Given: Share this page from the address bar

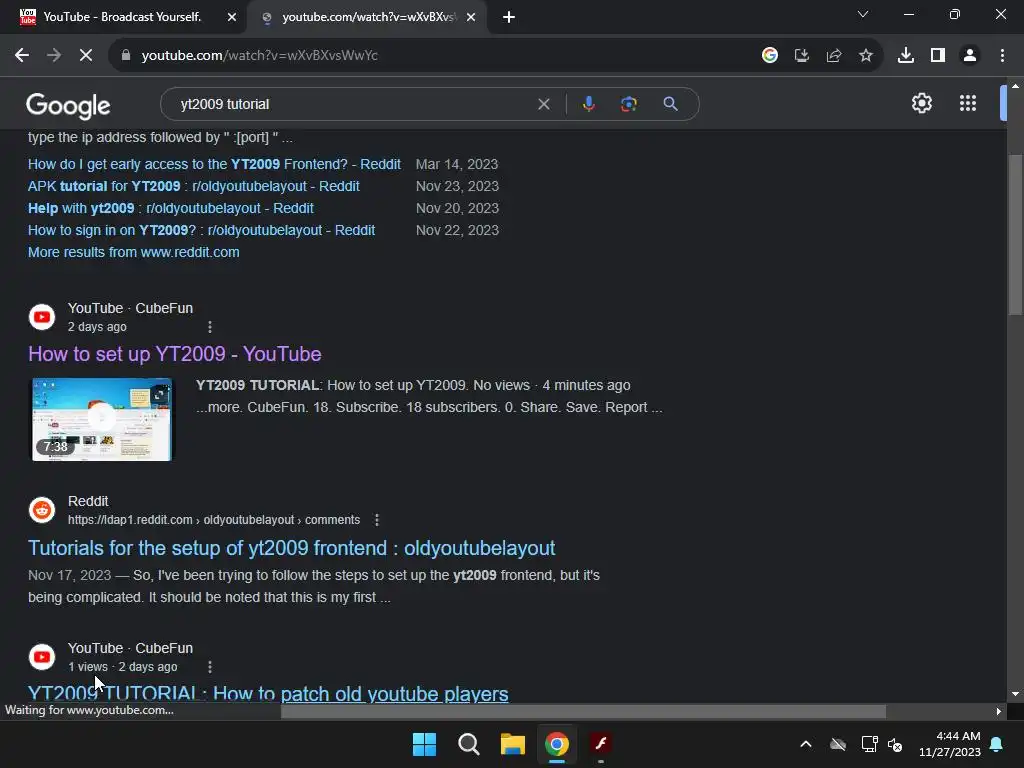Looking at the screenshot, I should 834,56.
